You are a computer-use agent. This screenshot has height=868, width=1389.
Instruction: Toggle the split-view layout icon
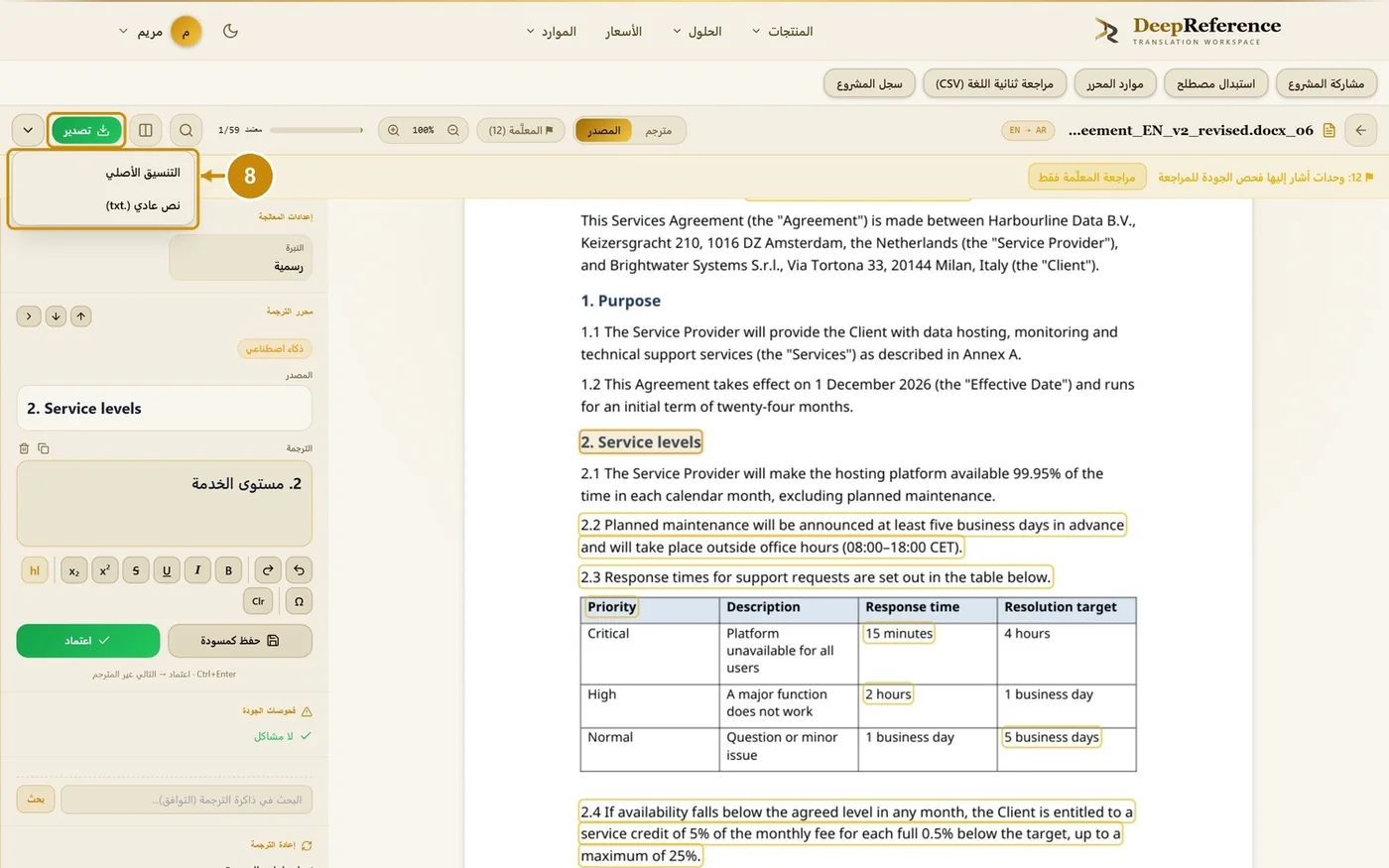pos(146,130)
